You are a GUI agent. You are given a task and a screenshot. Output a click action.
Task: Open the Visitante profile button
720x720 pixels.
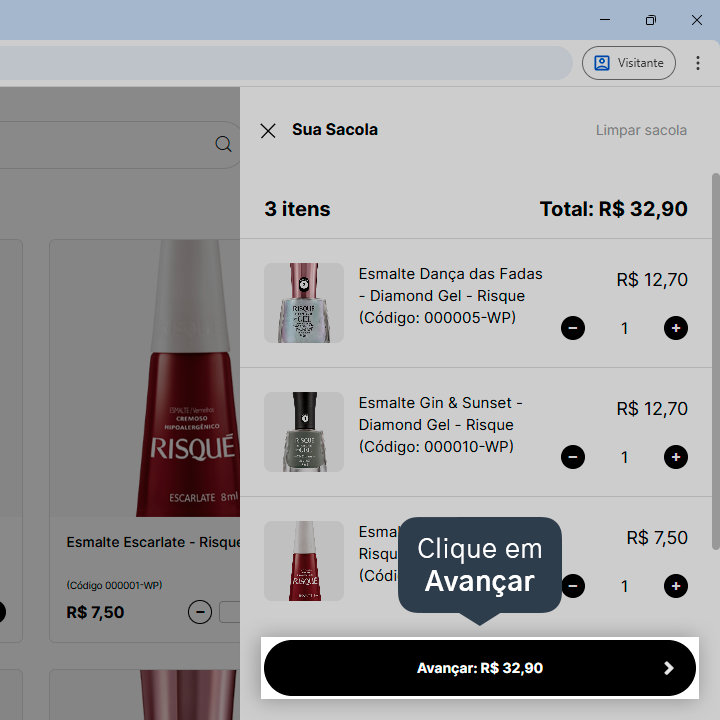[x=629, y=63]
